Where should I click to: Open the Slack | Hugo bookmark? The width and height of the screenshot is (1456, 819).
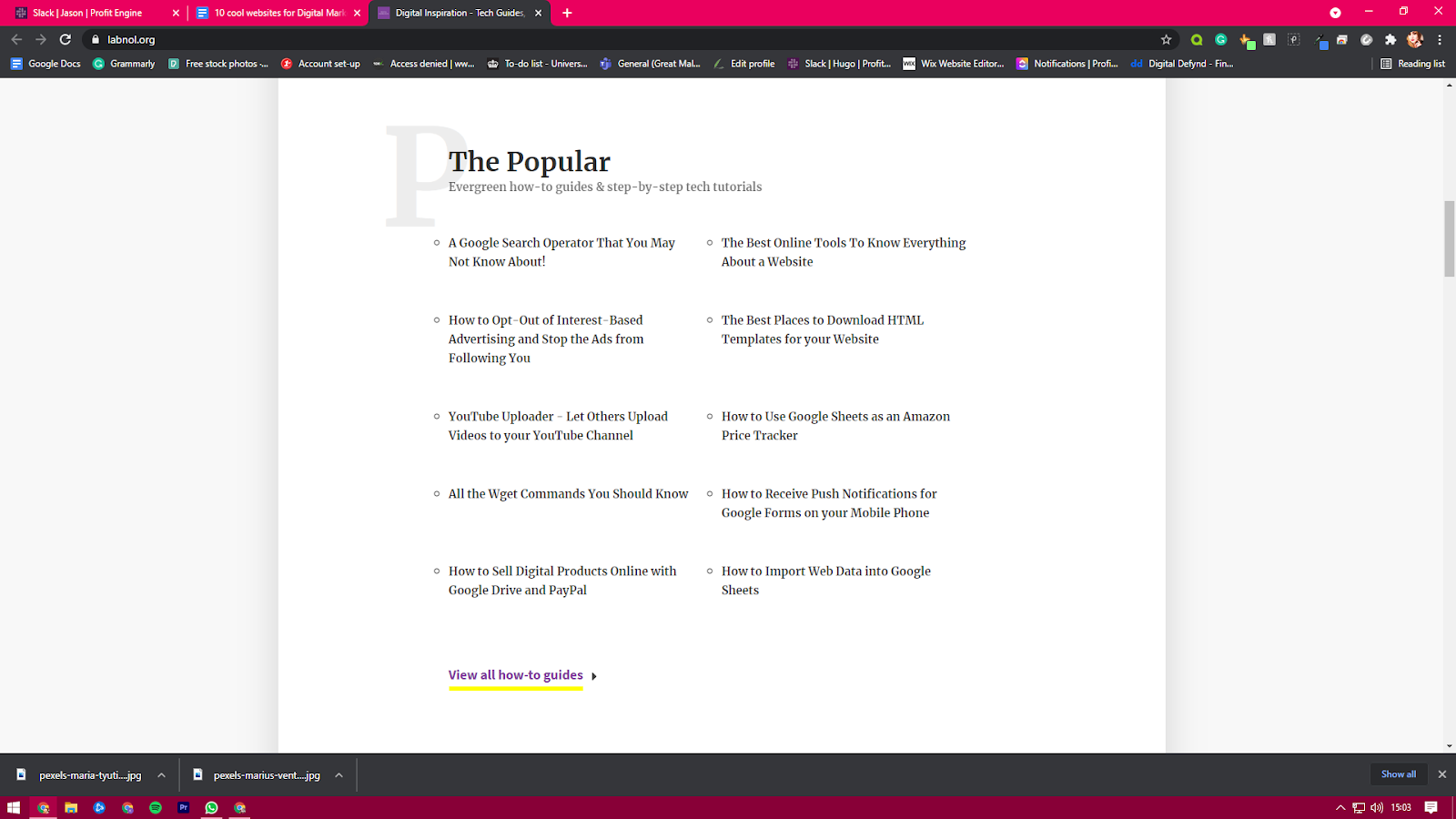(839, 64)
